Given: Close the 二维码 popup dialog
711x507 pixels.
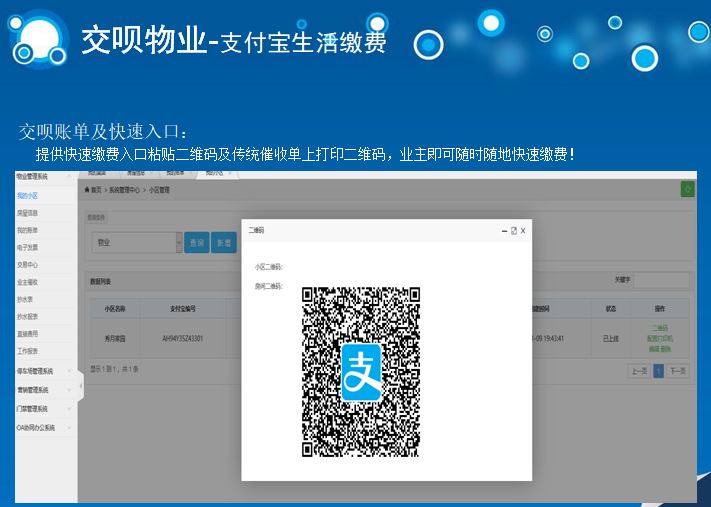Looking at the screenshot, I should tap(523, 231).
